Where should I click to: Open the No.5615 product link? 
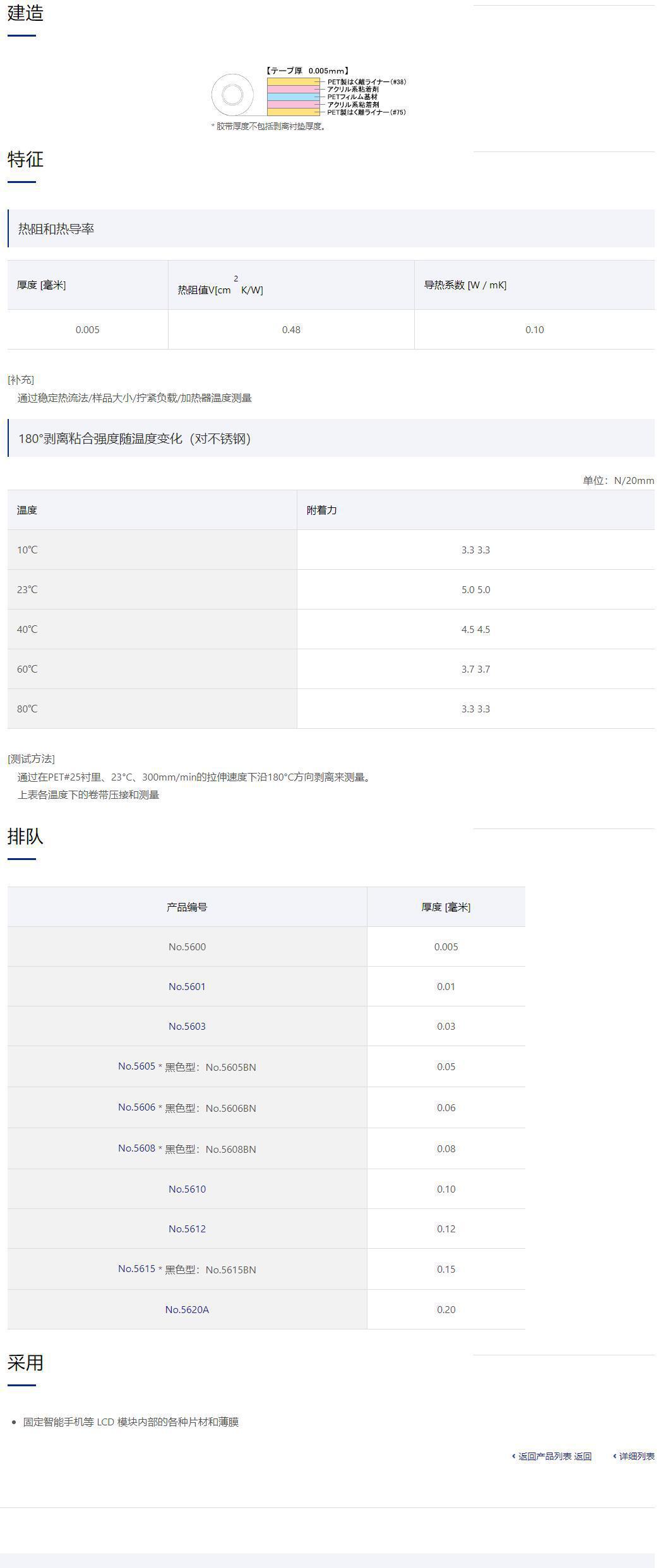coord(136,1269)
